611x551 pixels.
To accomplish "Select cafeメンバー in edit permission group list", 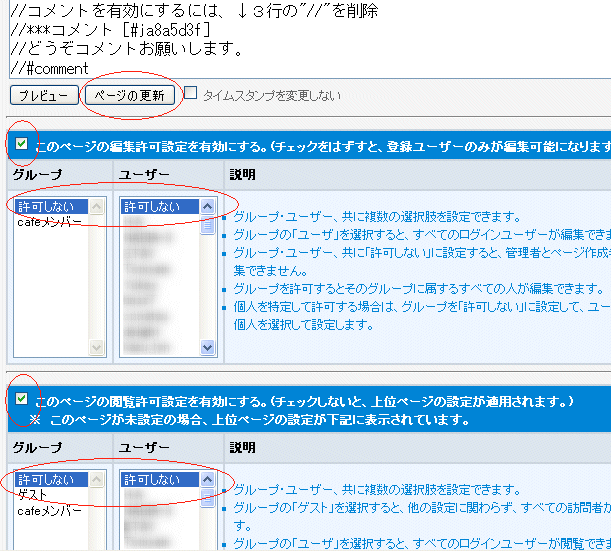I will pyautogui.click(x=49, y=223).
